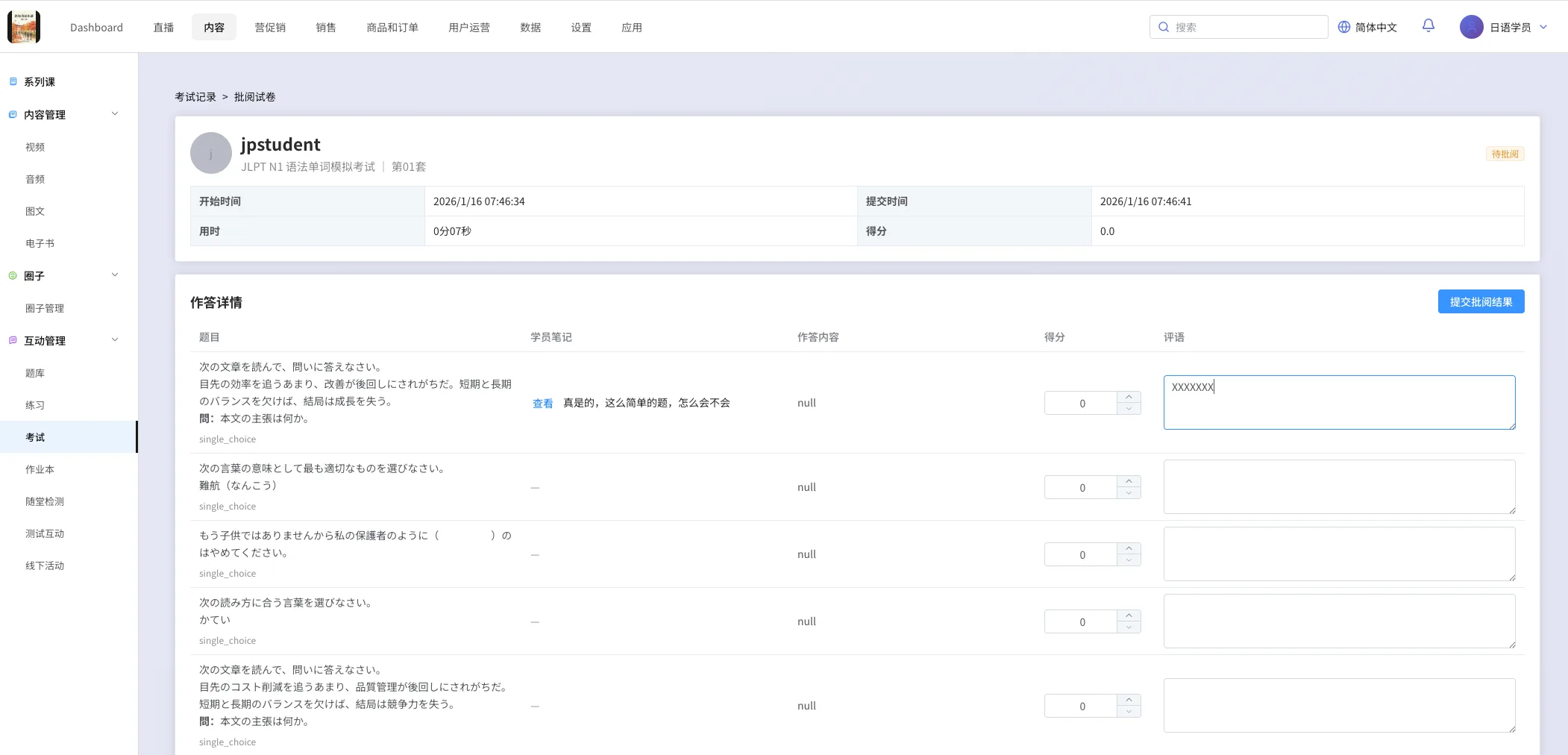
Task: Click the 系列课 sidebar icon
Action: [x=13, y=81]
